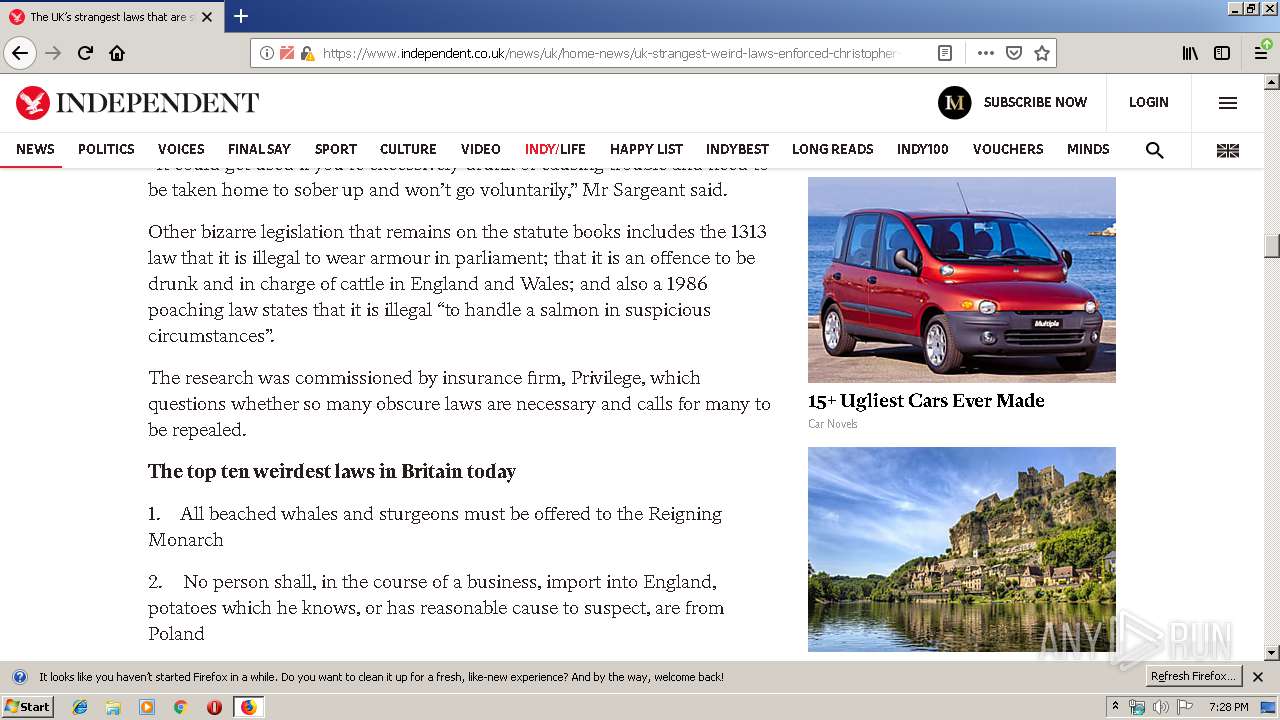Click the padlock connection security icon
The image size is (1280, 720).
(x=307, y=53)
